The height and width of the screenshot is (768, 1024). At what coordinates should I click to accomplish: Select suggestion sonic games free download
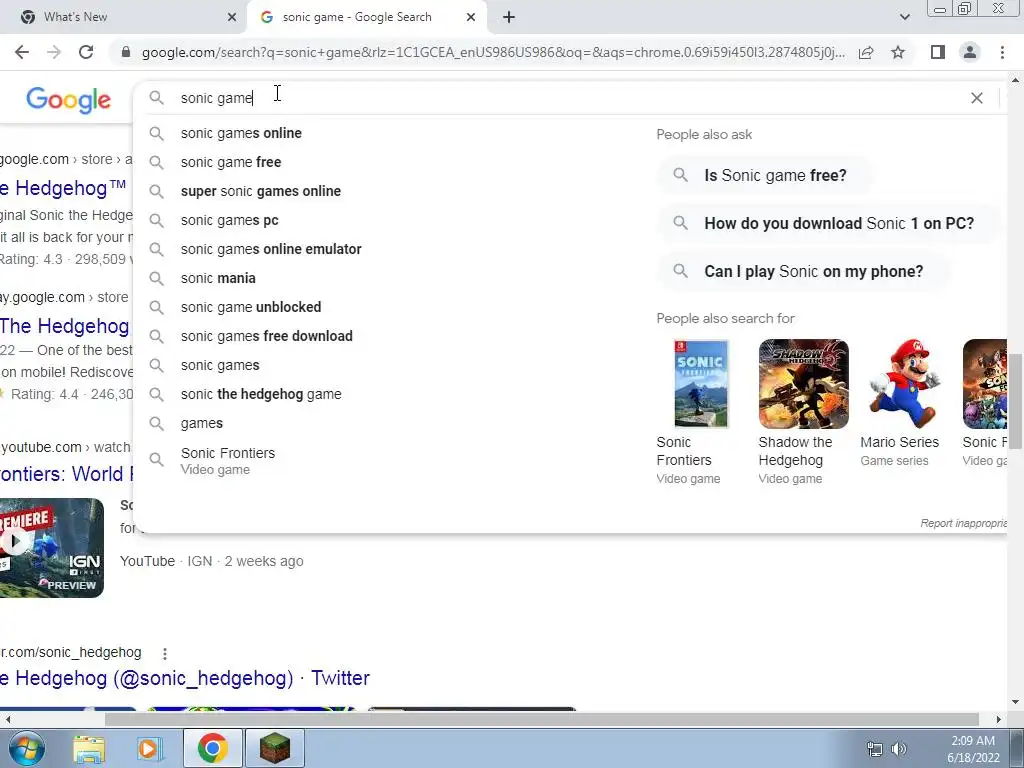point(266,336)
